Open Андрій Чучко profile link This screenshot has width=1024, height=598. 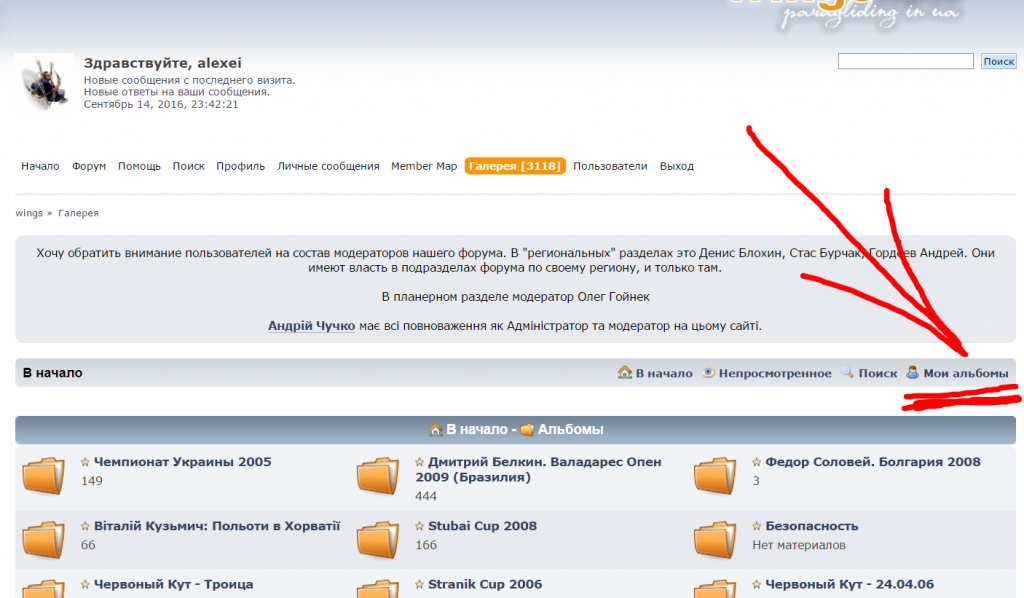coord(311,326)
